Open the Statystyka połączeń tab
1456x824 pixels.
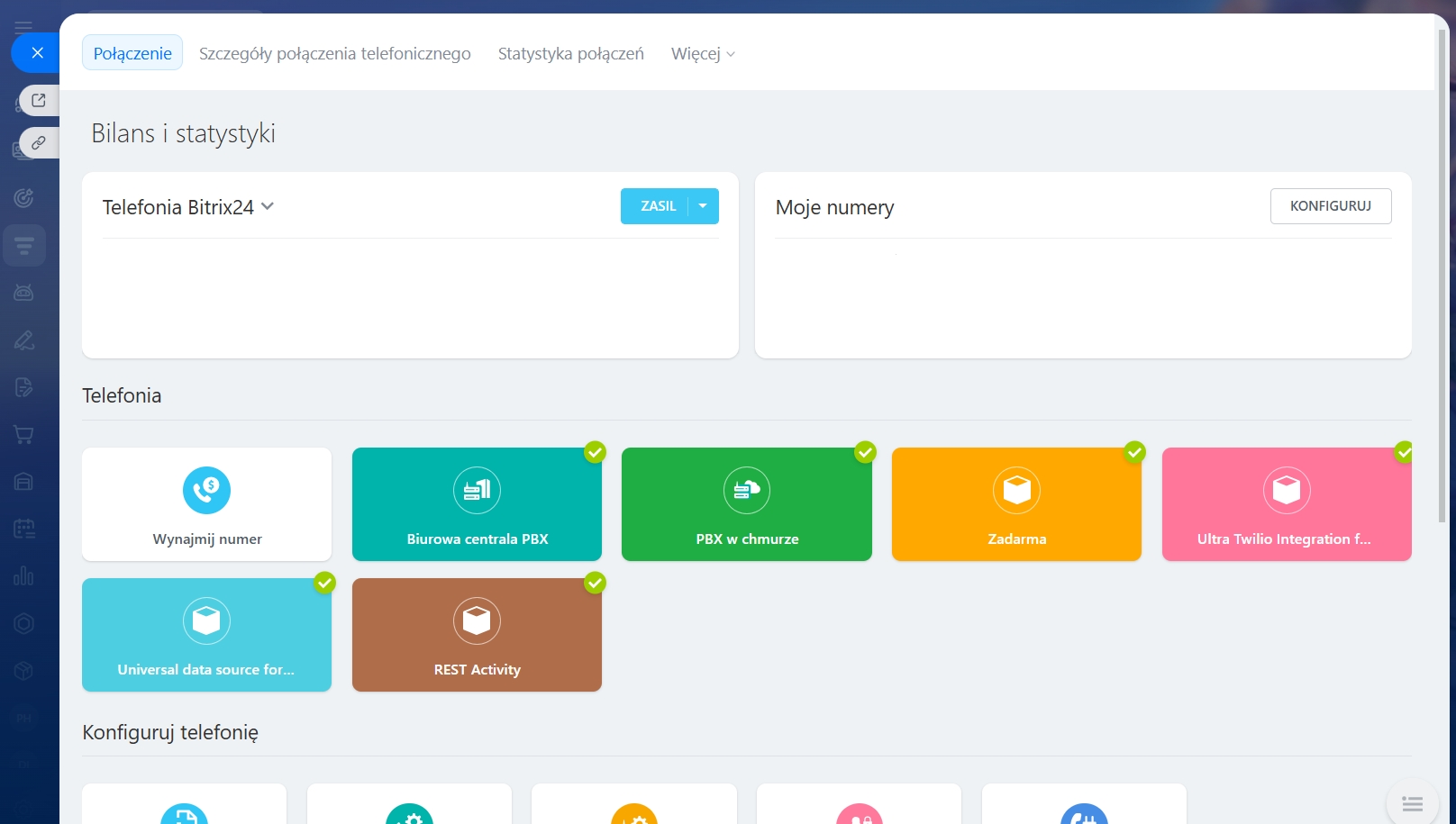pyautogui.click(x=571, y=53)
